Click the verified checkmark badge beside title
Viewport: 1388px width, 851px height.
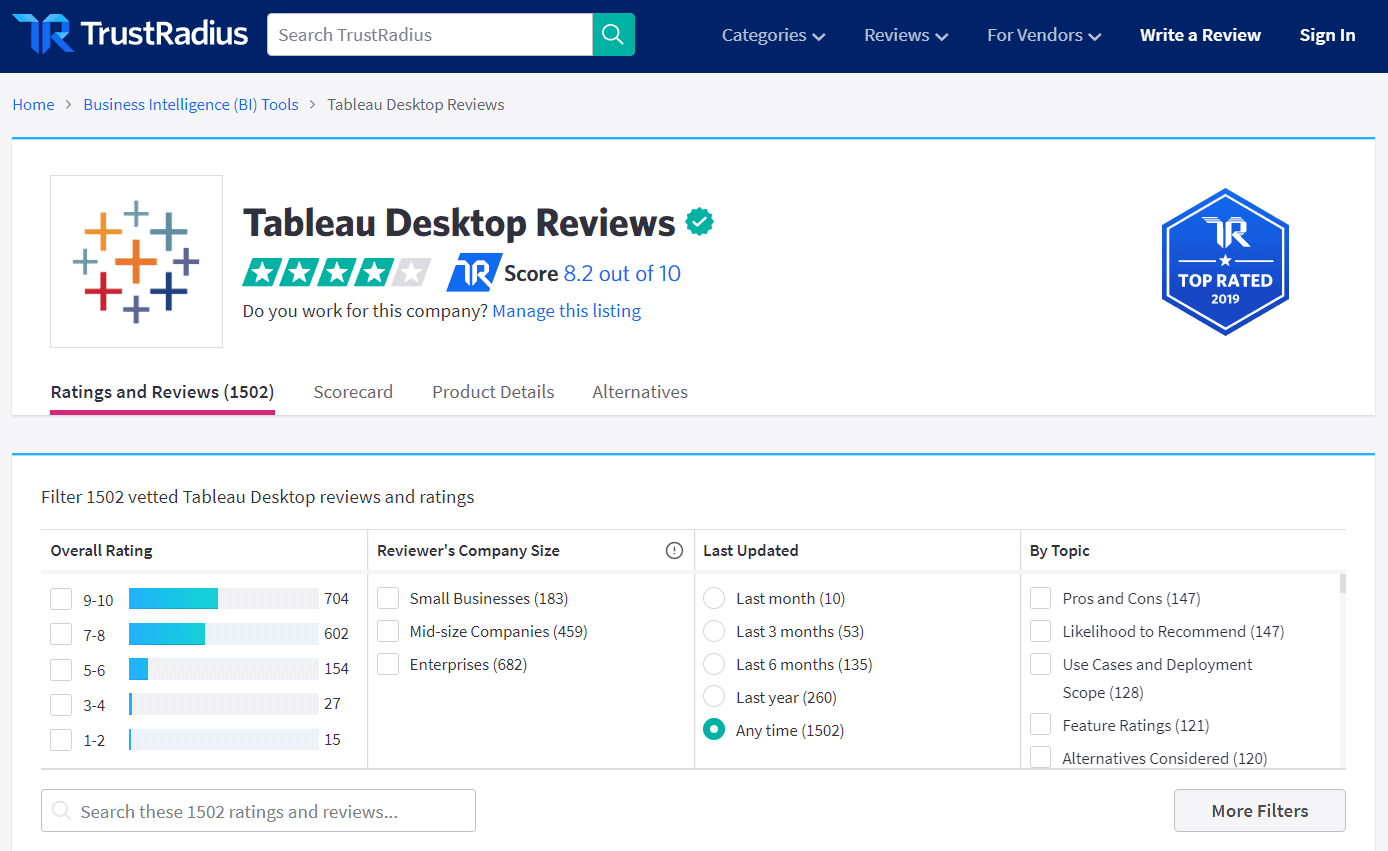699,222
